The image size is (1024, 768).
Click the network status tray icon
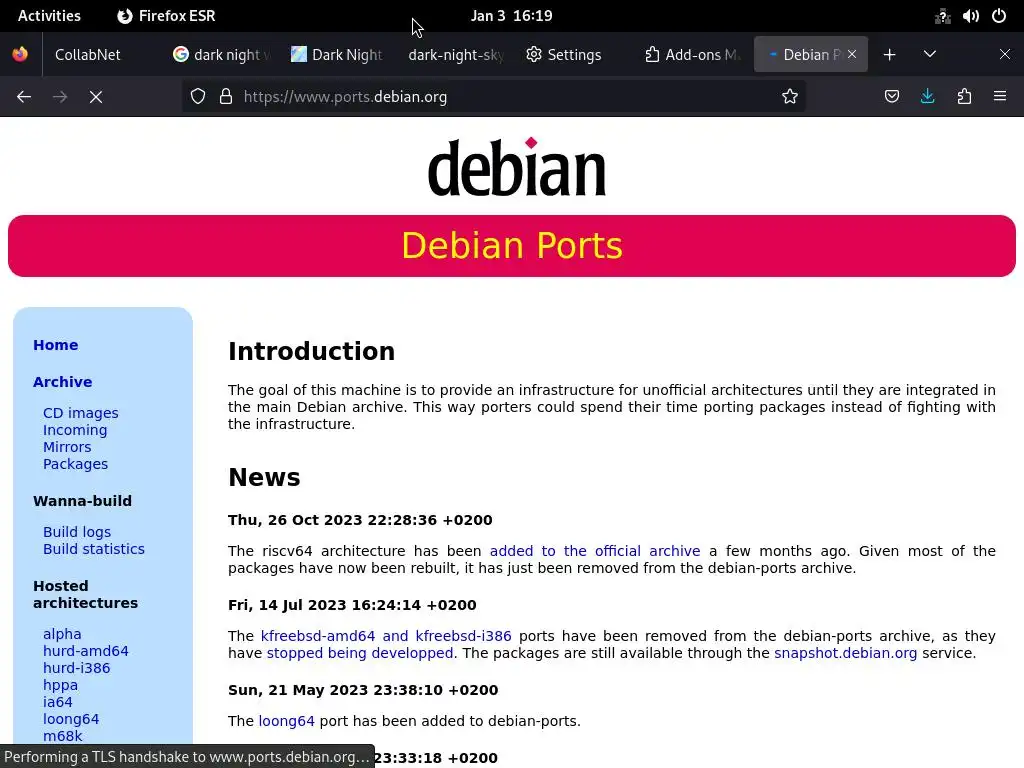click(942, 16)
